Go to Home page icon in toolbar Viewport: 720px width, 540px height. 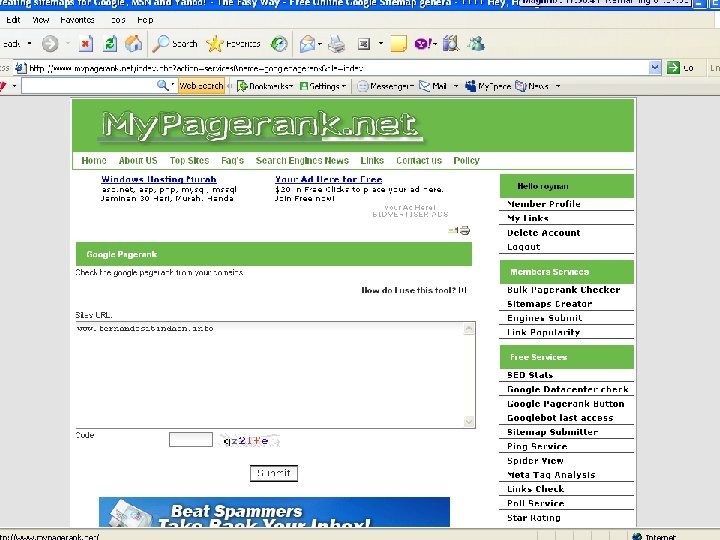click(x=134, y=44)
